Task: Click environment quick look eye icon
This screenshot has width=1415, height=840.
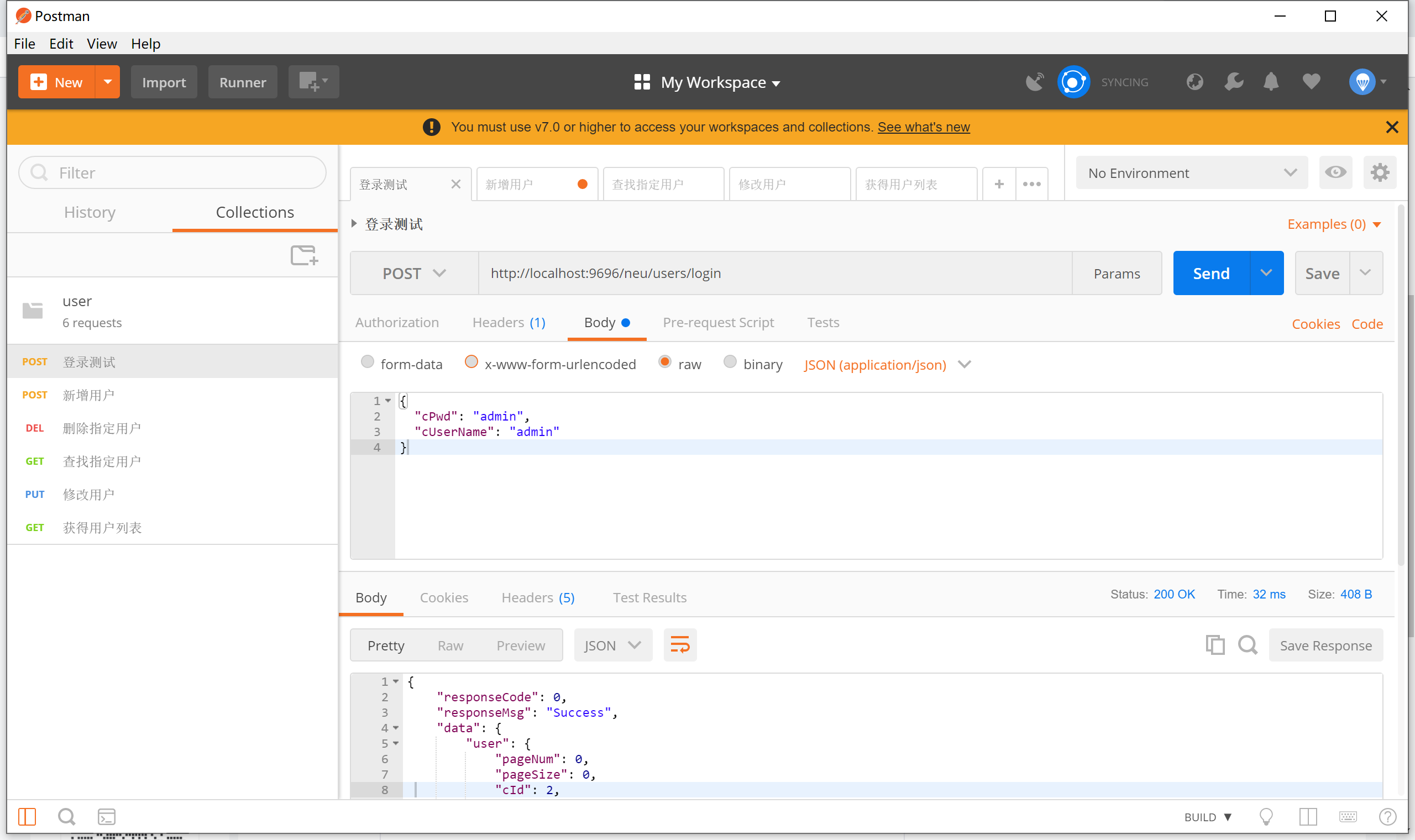Action: (1335, 172)
